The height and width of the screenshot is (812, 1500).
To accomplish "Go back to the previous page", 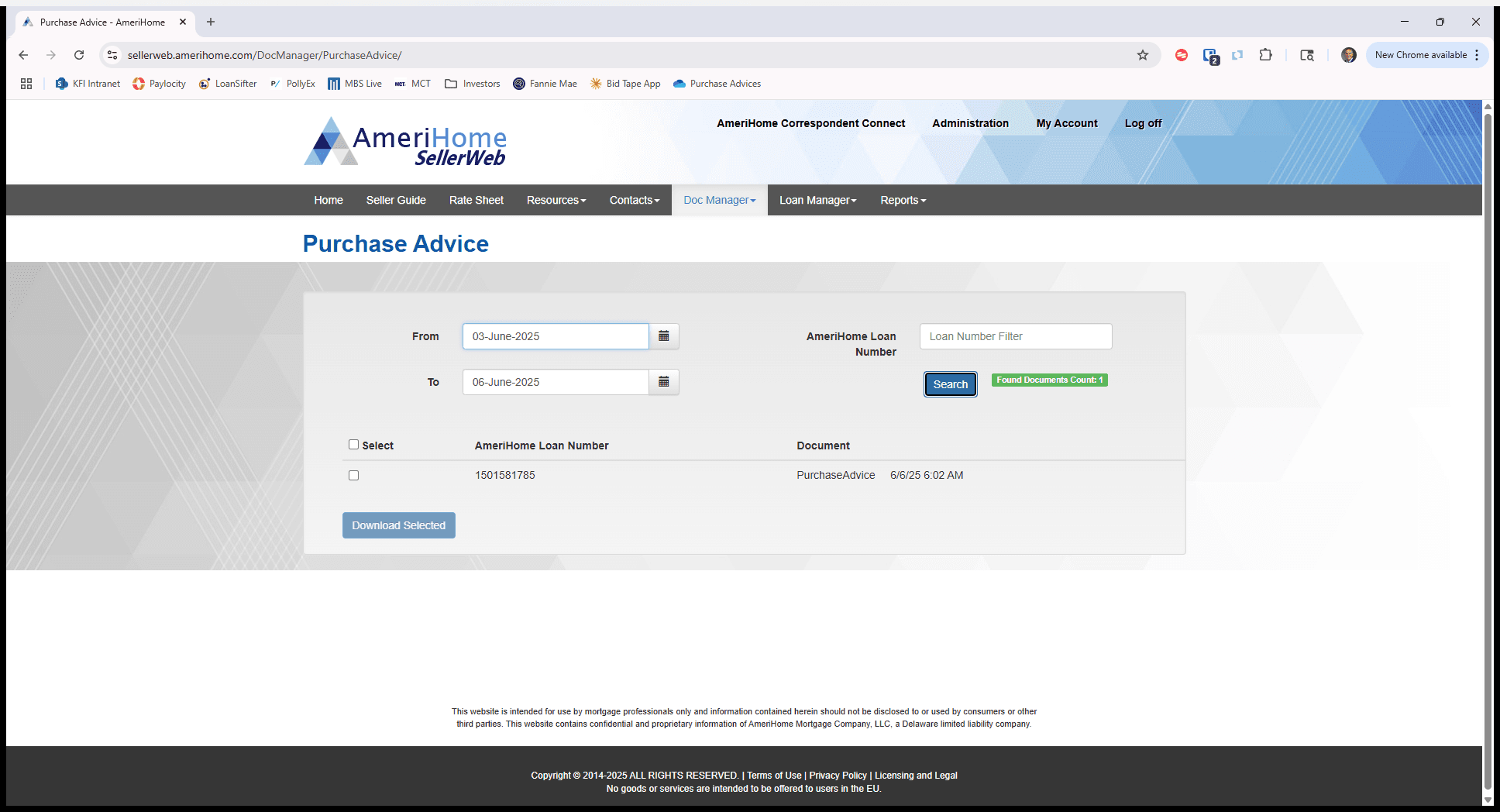I will coord(23,55).
